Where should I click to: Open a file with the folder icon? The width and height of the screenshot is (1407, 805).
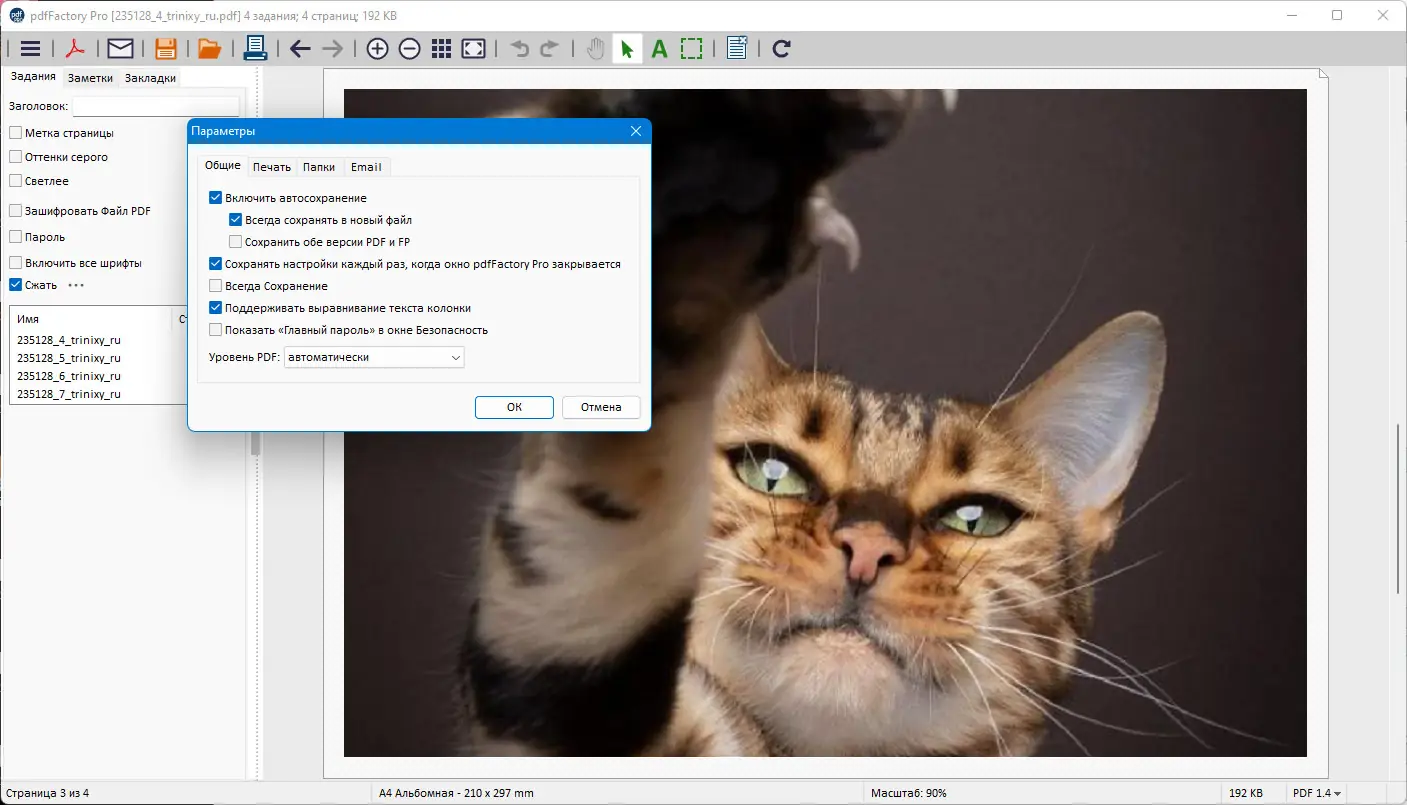(209, 48)
